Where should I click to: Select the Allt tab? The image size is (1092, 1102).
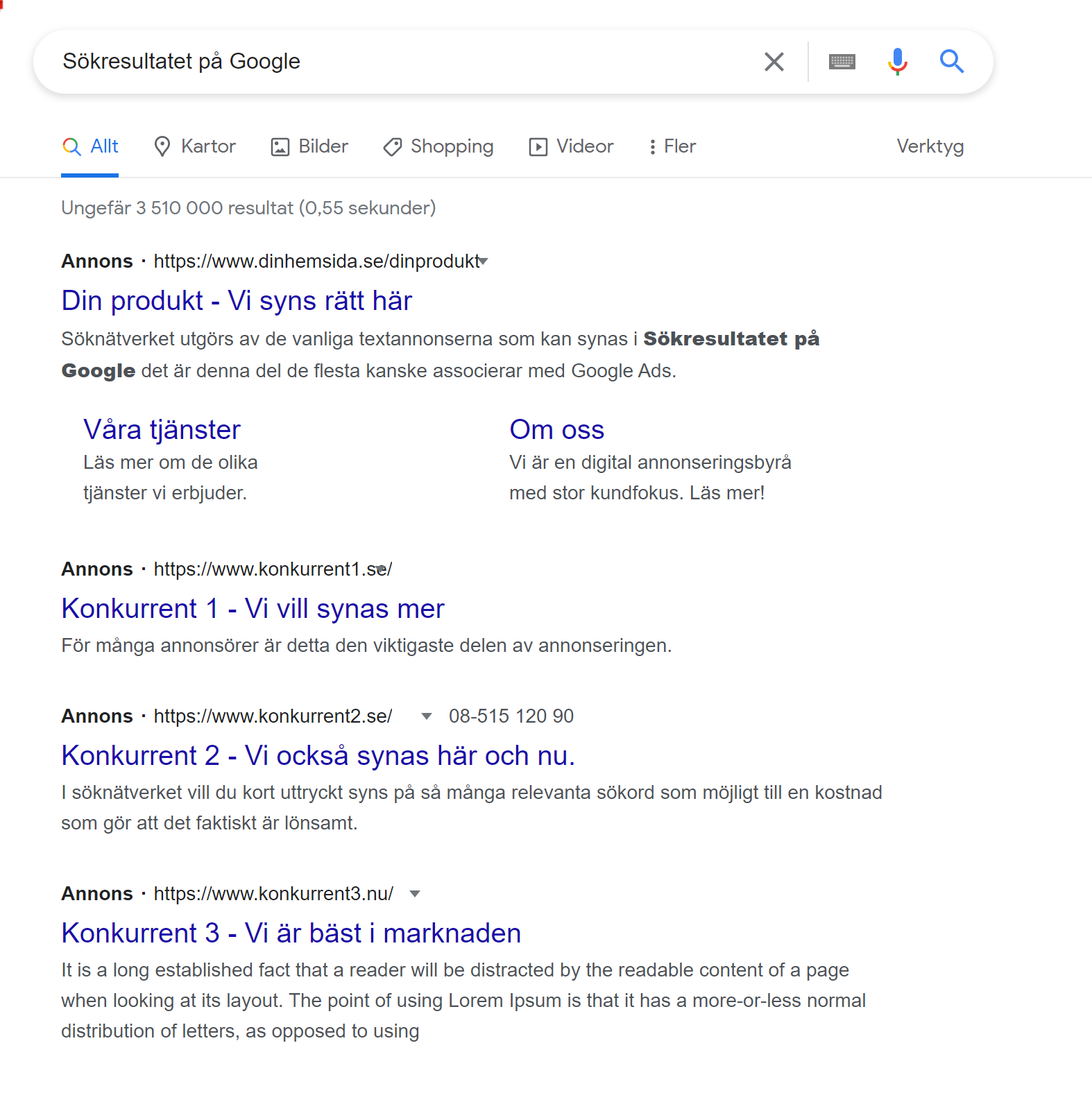[x=90, y=146]
